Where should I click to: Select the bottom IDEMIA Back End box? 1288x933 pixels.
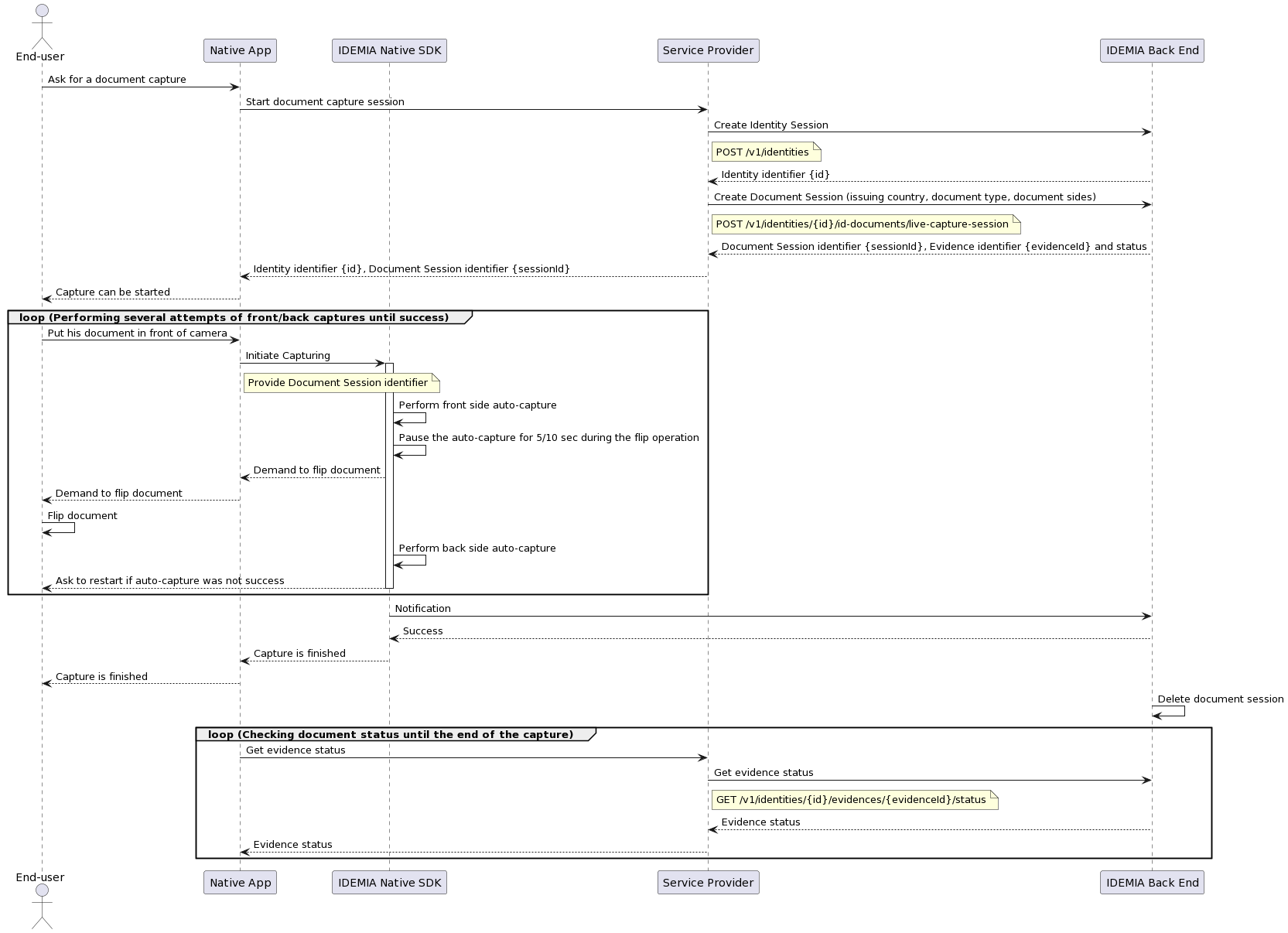point(1152,883)
